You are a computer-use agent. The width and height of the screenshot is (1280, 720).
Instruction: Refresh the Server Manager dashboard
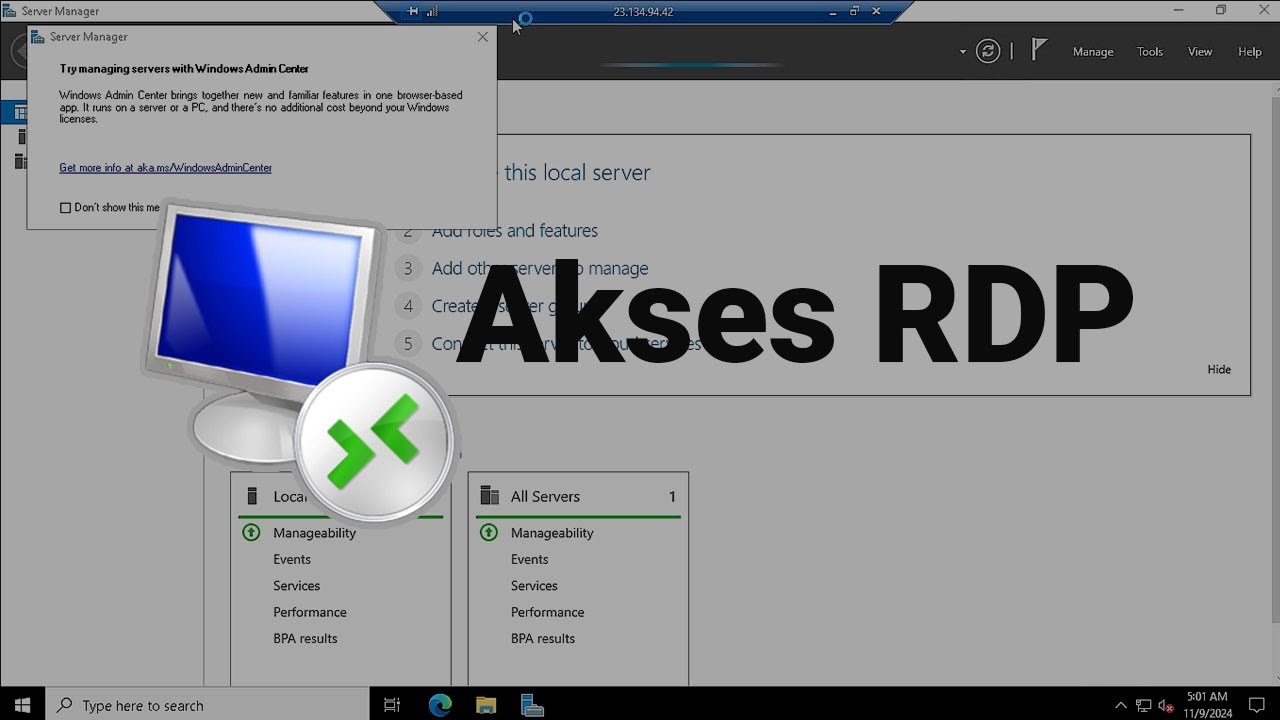point(988,51)
